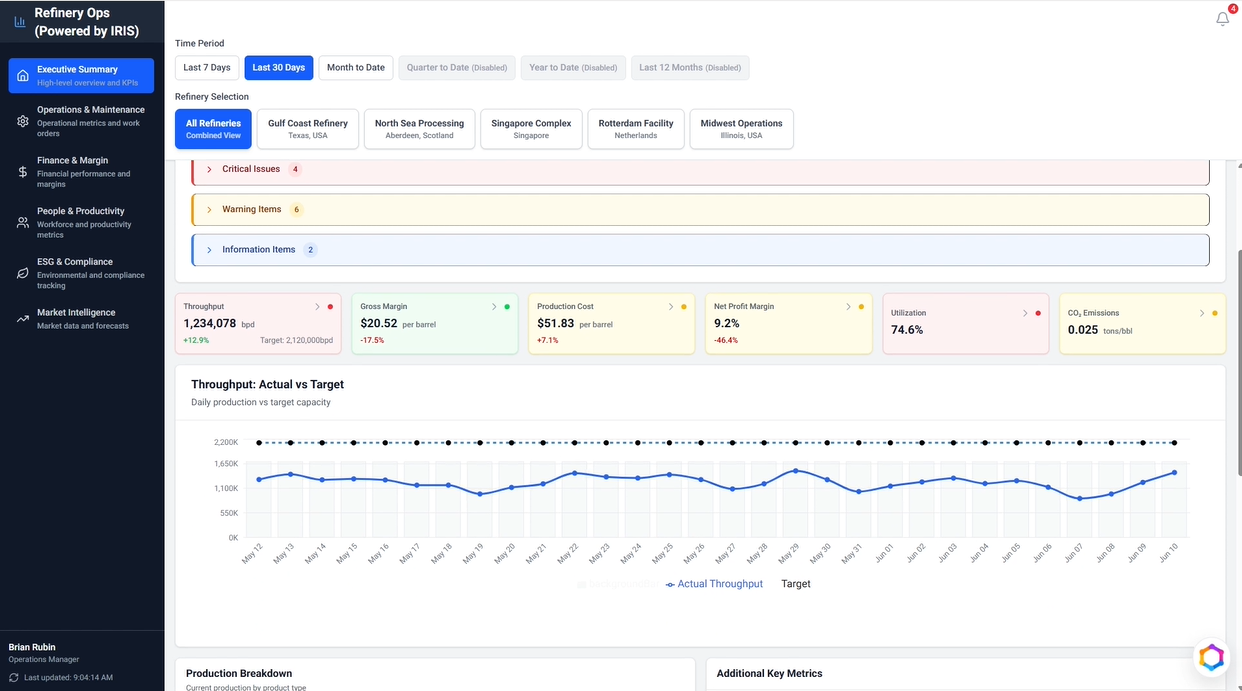
Task: Click the refresh icon beside Last updated
Action: [14, 677]
